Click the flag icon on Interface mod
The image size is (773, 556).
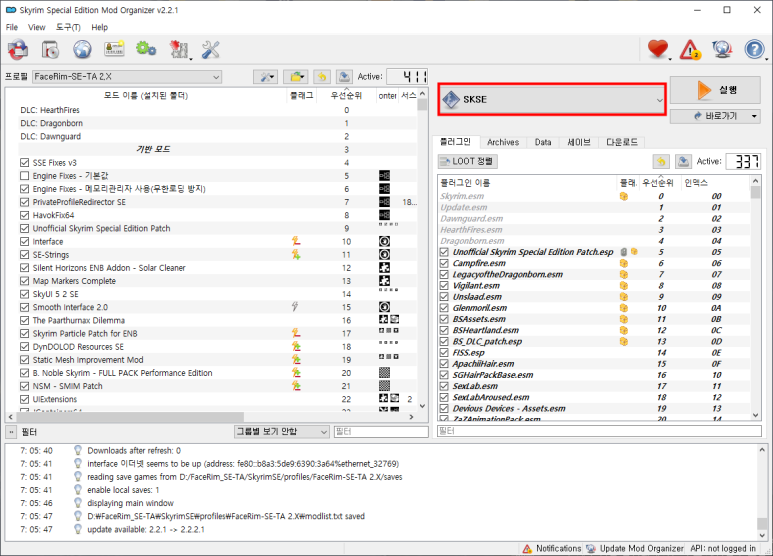296,241
